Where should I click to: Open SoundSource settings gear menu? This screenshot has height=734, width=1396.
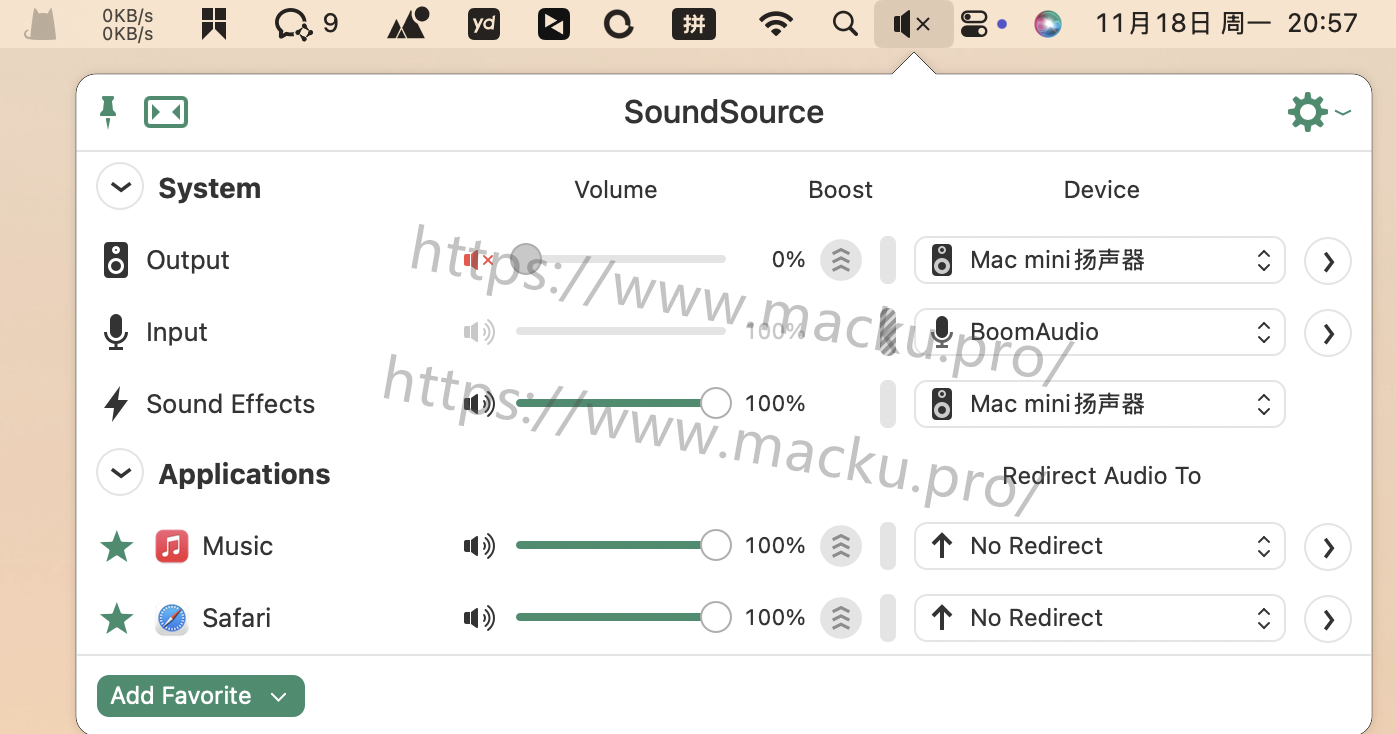[x=1318, y=112]
